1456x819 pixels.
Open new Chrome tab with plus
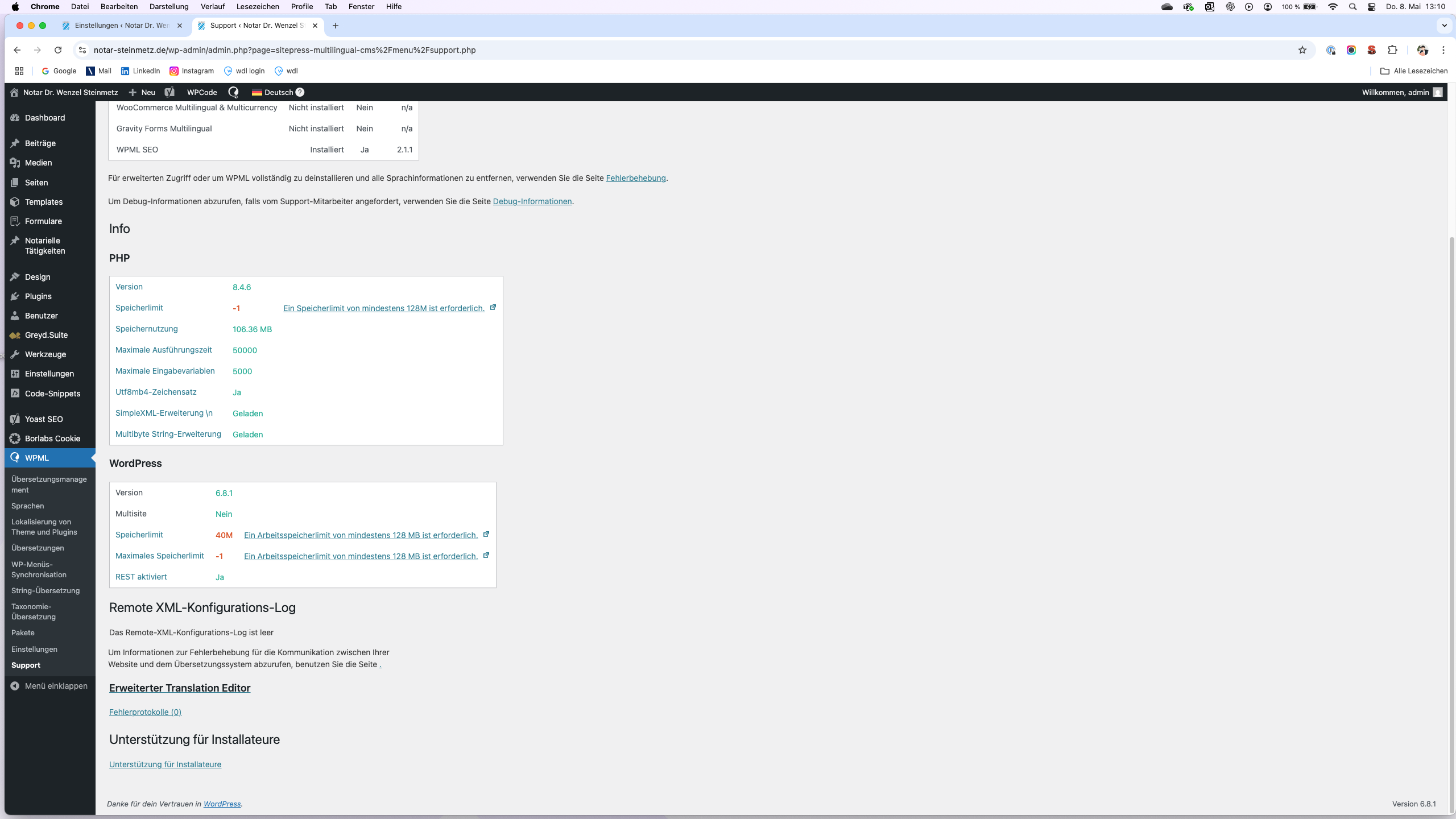point(336,26)
